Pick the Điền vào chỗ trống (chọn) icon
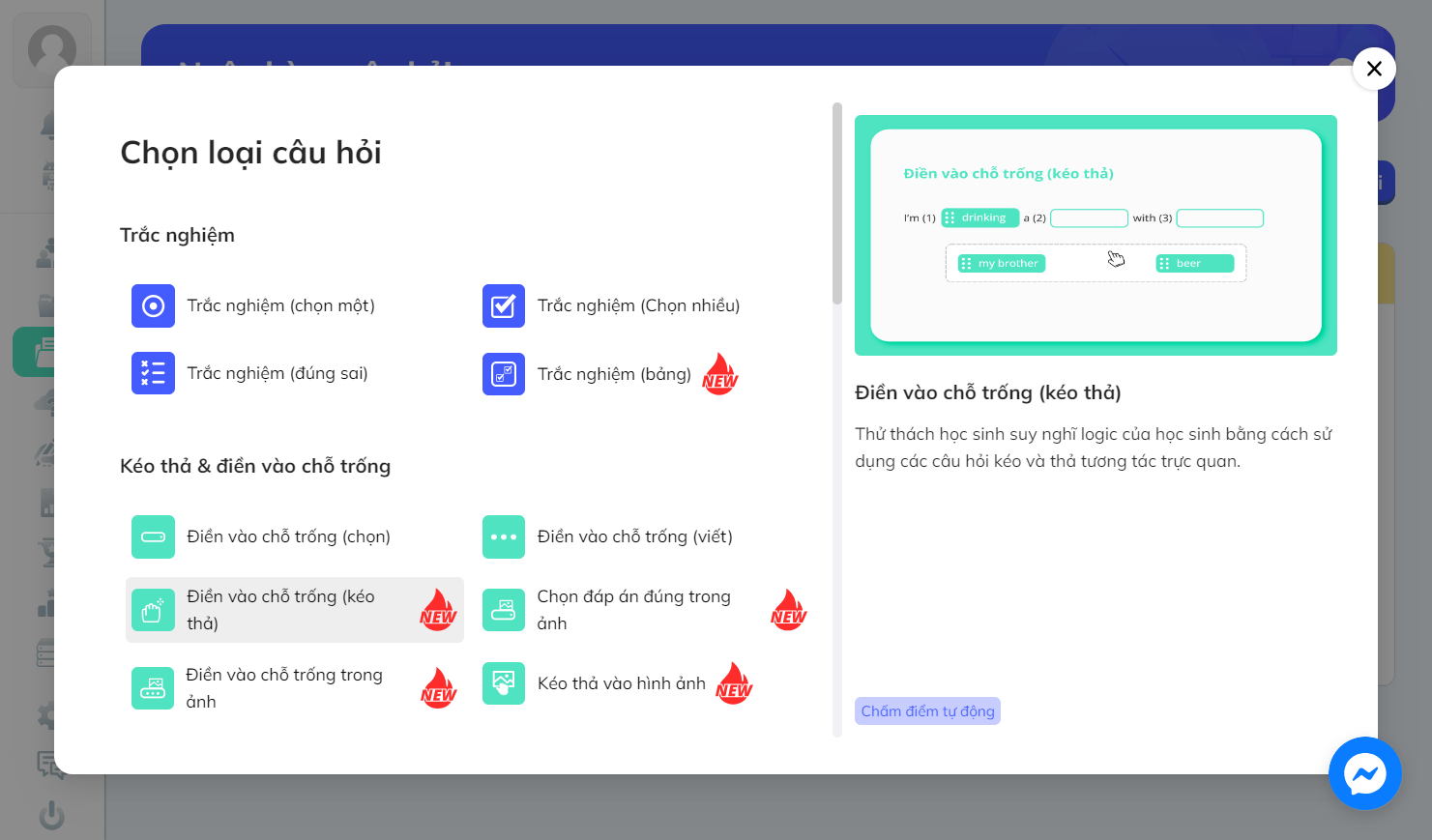The height and width of the screenshot is (840, 1432). [x=153, y=536]
